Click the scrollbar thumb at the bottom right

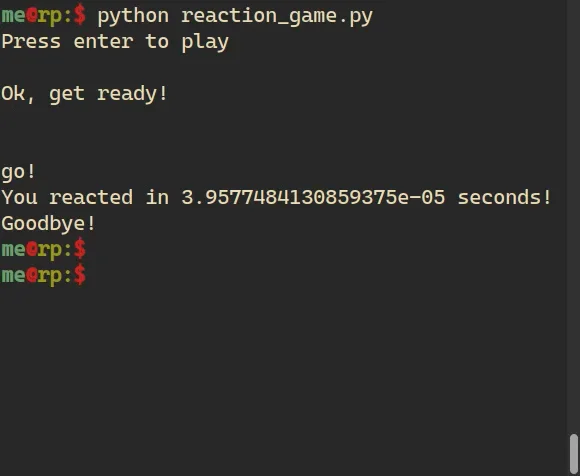pos(573,453)
